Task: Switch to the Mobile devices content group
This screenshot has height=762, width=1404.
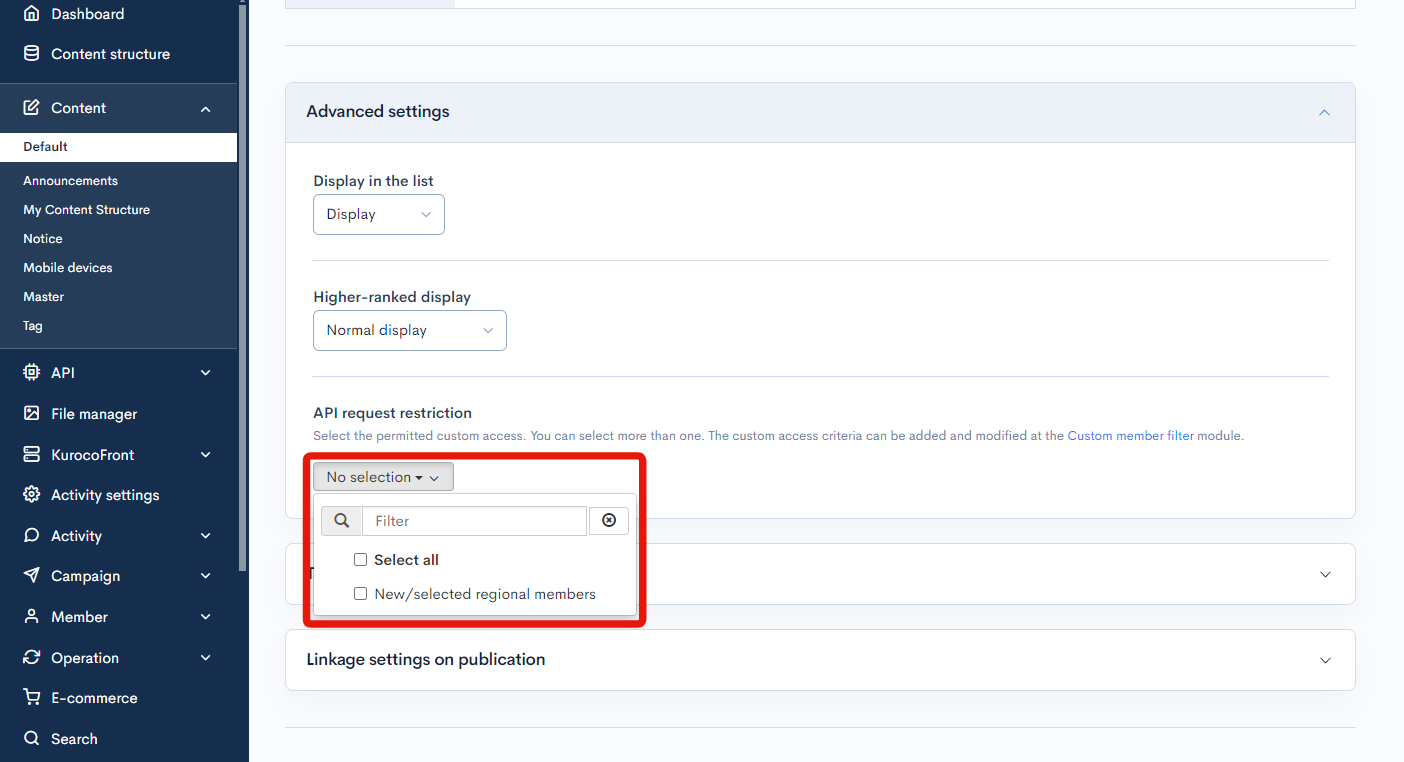Action: [x=67, y=267]
